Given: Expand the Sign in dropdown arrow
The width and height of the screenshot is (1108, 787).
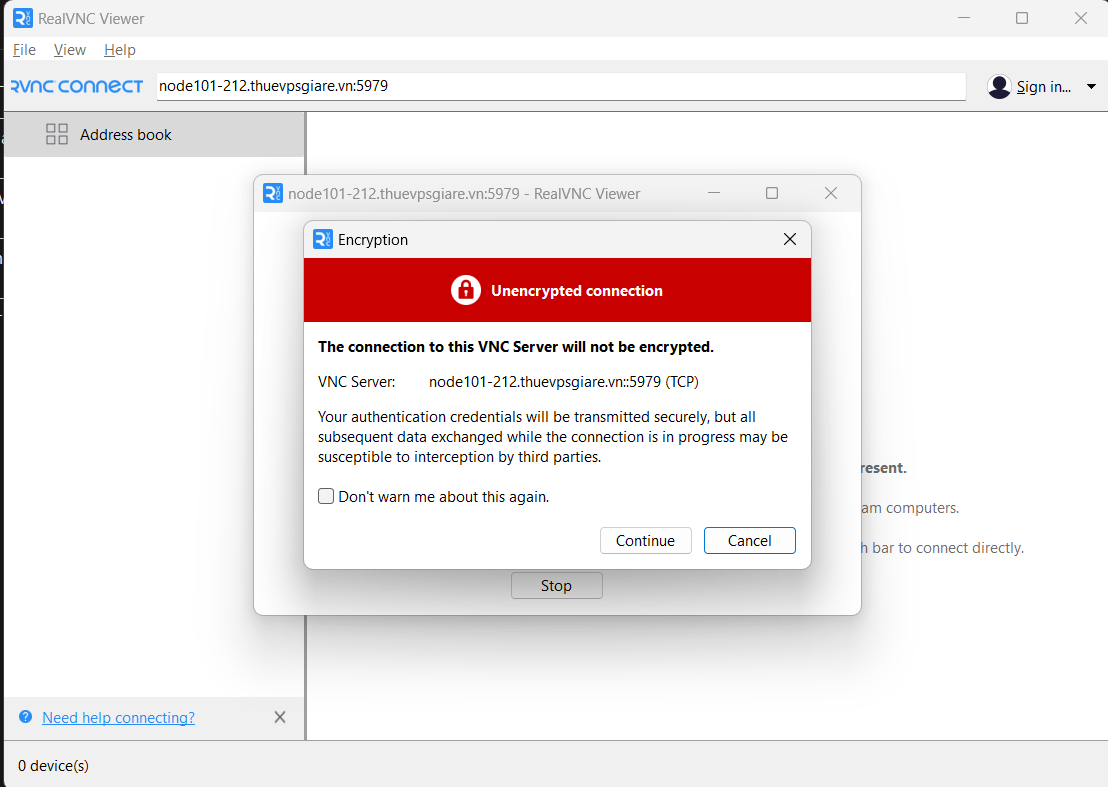Looking at the screenshot, I should [x=1091, y=87].
